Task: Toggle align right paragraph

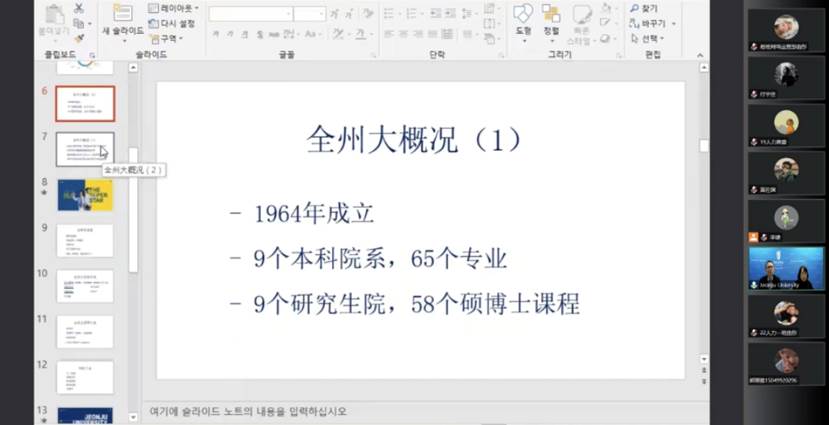Action: click(x=418, y=34)
